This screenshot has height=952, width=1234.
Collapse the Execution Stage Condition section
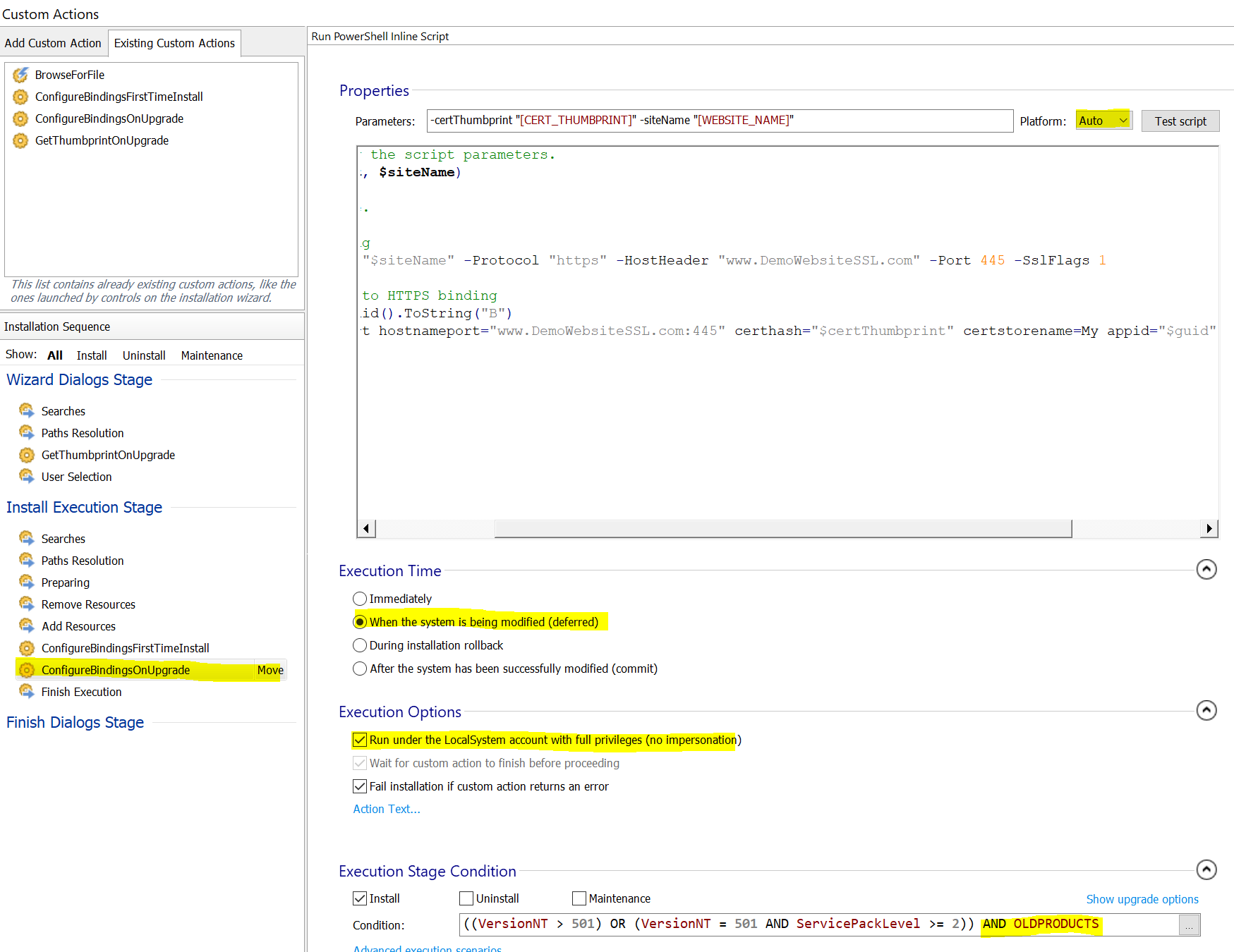pyautogui.click(x=1206, y=869)
